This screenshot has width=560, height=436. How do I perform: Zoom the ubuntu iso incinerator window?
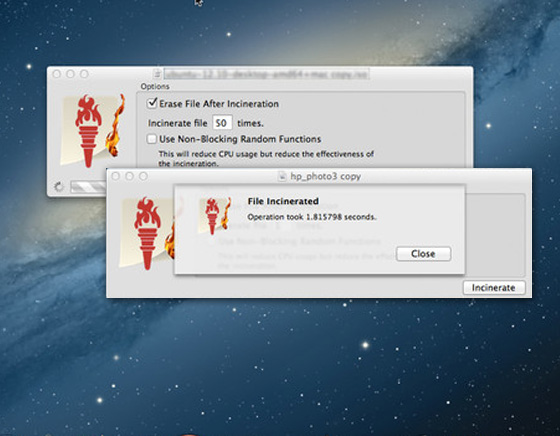84,74
